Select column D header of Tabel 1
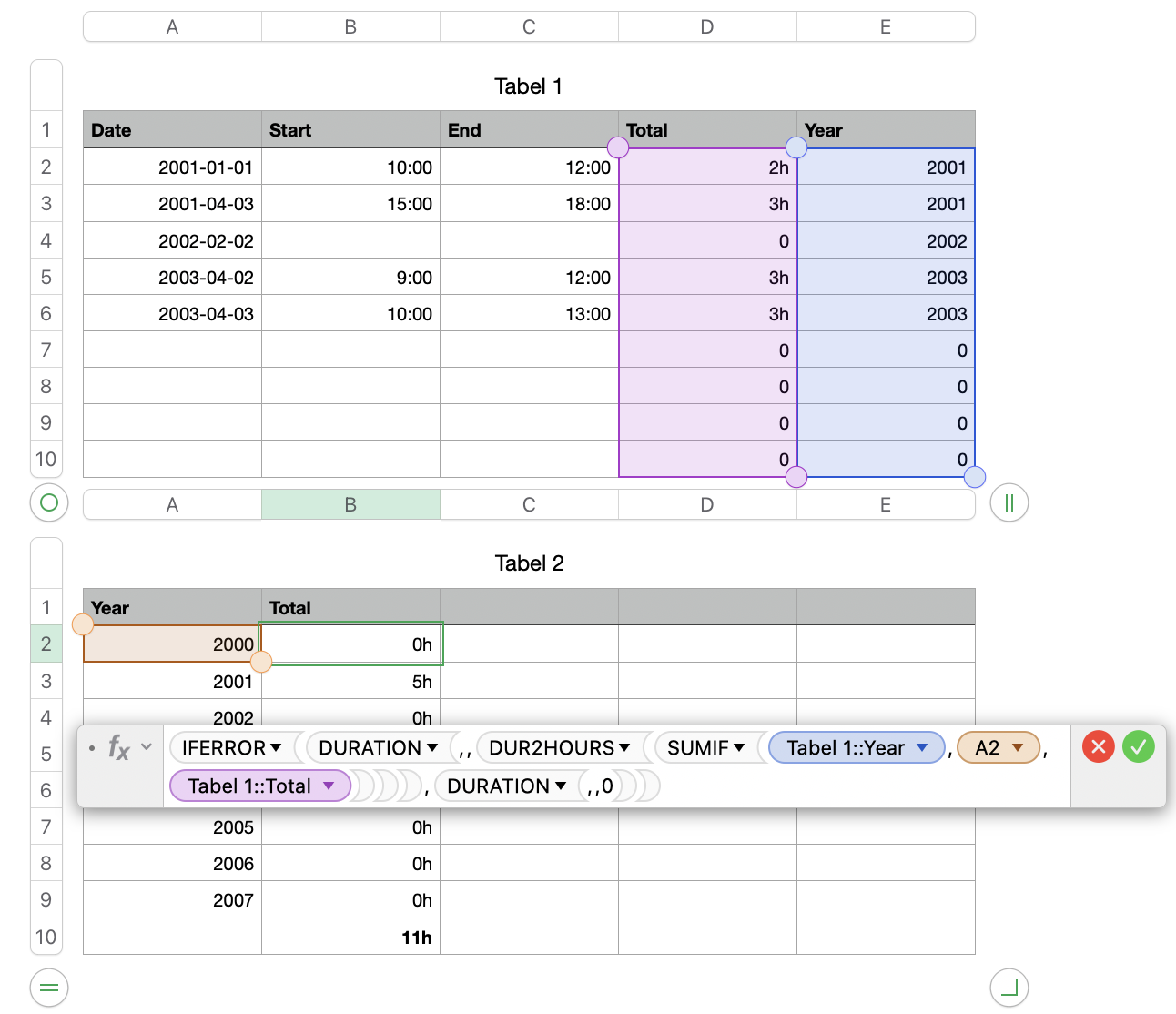1176x1014 pixels. [707, 27]
